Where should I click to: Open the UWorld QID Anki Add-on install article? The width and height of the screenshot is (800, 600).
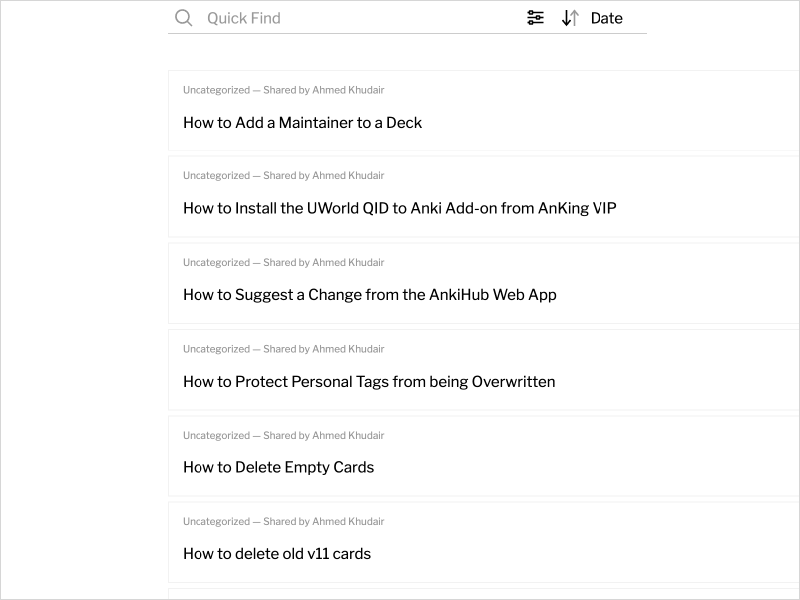tap(399, 209)
